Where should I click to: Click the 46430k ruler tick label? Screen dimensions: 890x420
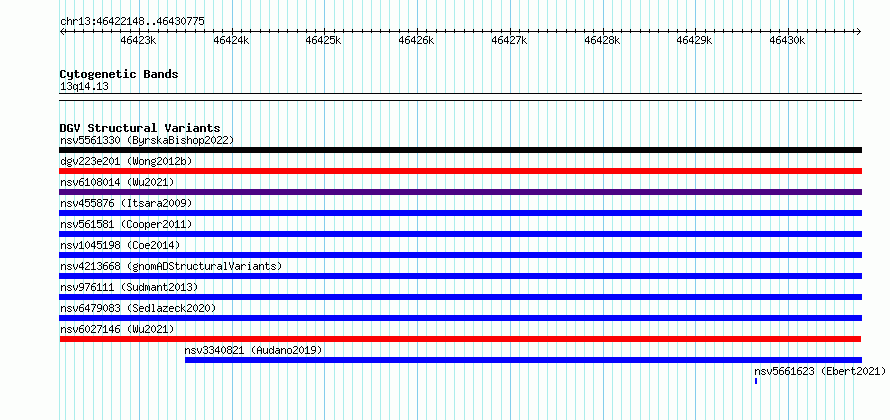click(x=787, y=40)
